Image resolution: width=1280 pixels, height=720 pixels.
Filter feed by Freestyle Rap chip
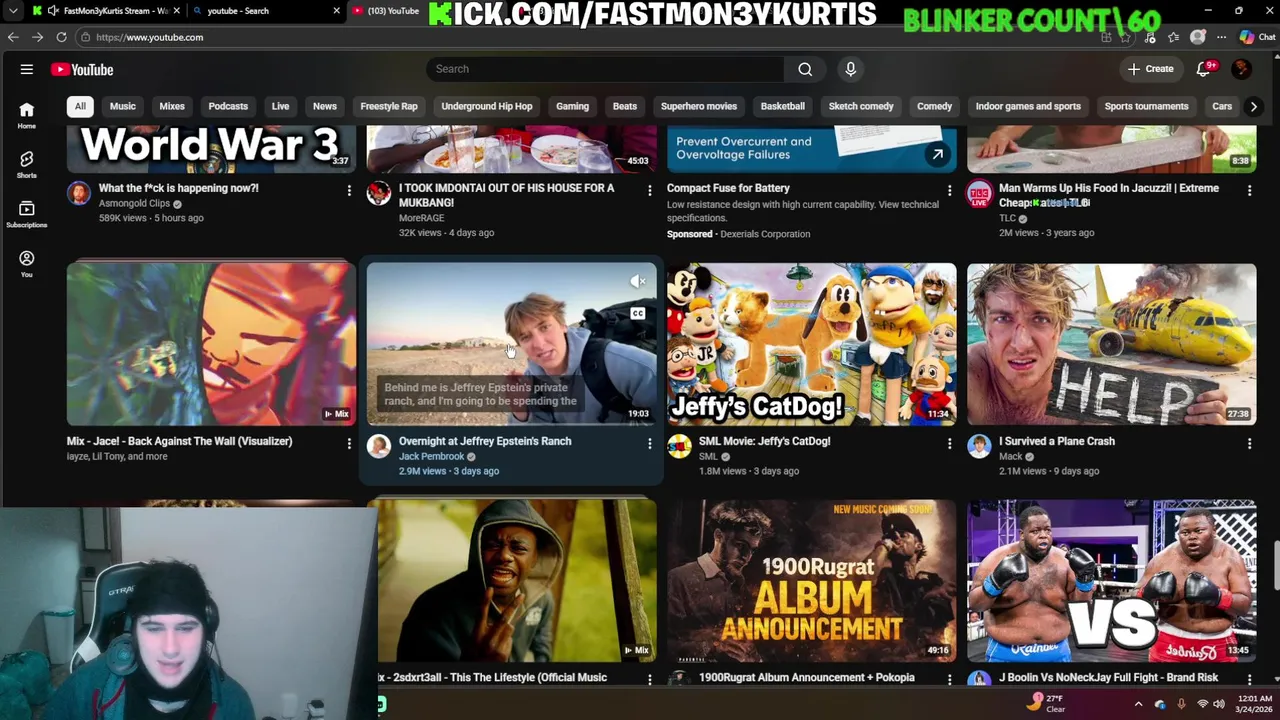coord(389,106)
